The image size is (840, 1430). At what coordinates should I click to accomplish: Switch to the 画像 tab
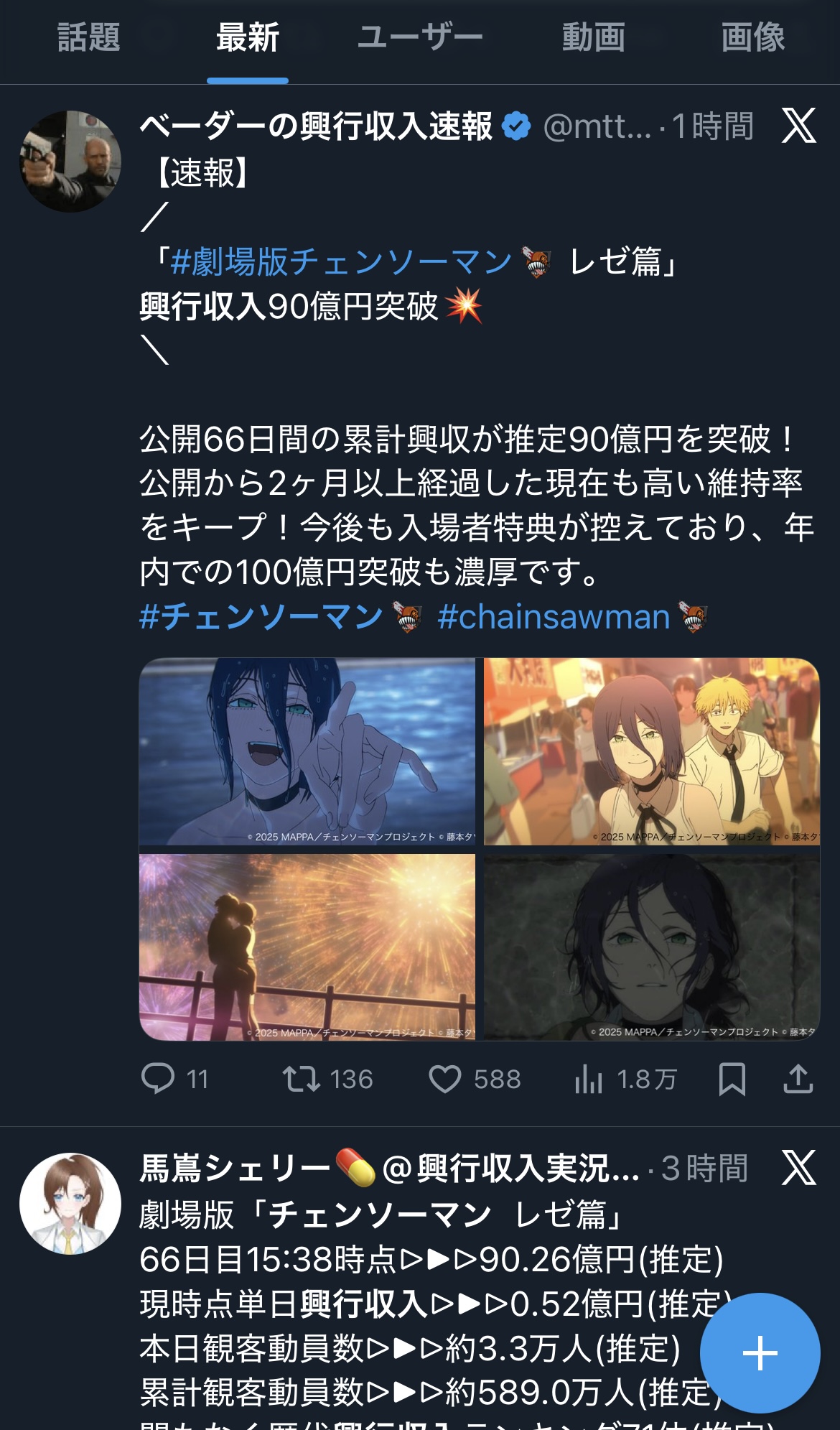(x=753, y=37)
